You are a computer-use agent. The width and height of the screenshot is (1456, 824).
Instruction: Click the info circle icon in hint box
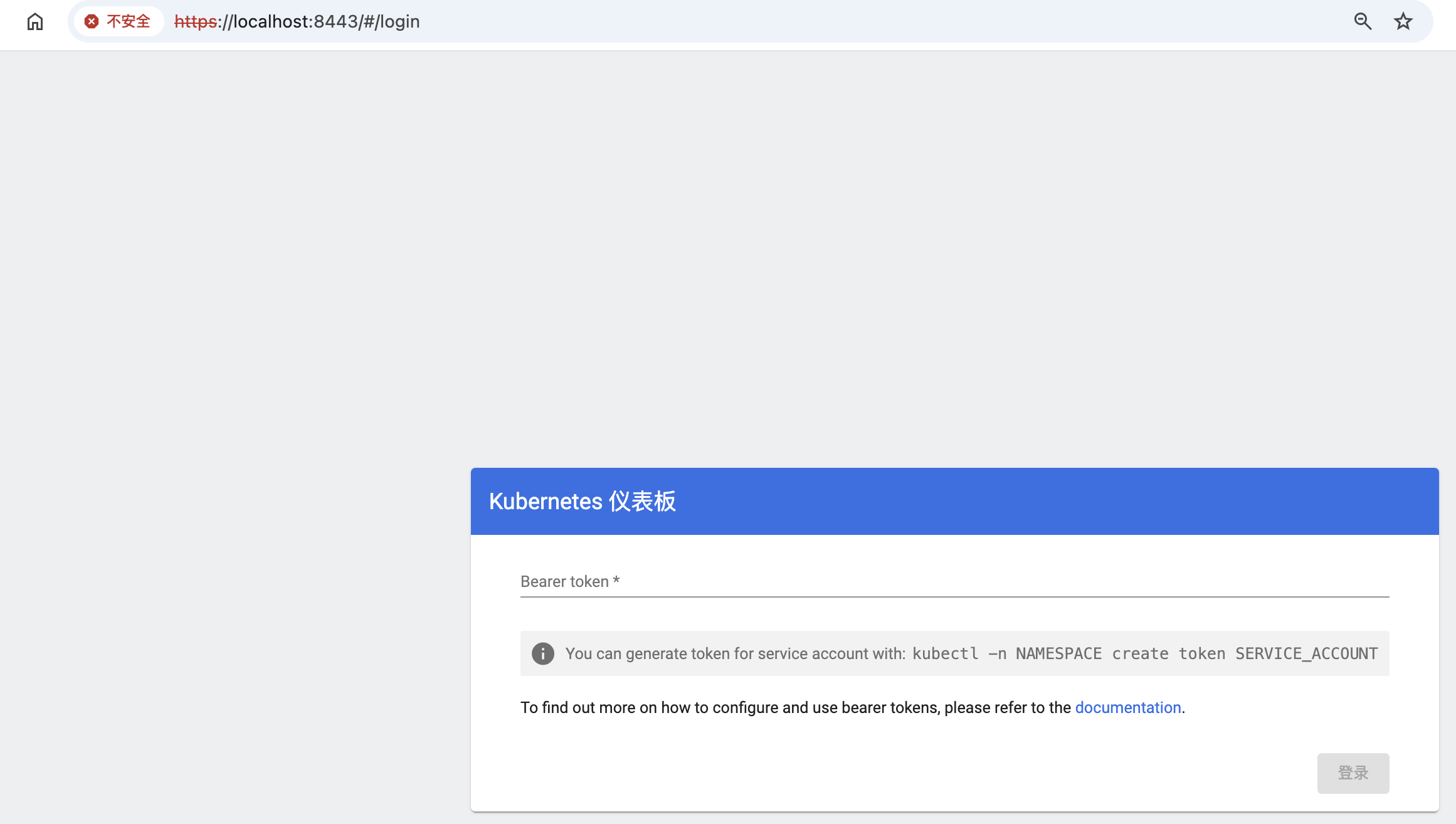[543, 653]
